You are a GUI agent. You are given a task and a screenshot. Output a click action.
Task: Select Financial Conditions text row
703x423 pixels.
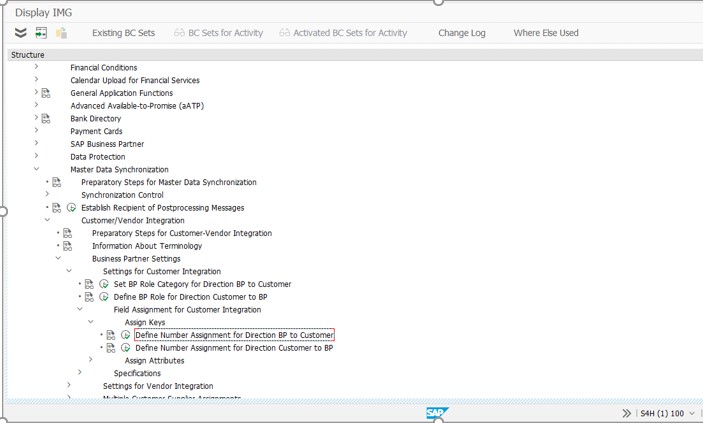[x=104, y=67]
